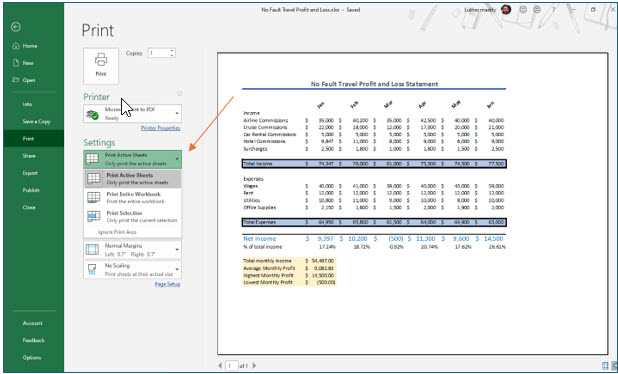Open the printer selection dropdown
The image size is (618, 374).
132,114
